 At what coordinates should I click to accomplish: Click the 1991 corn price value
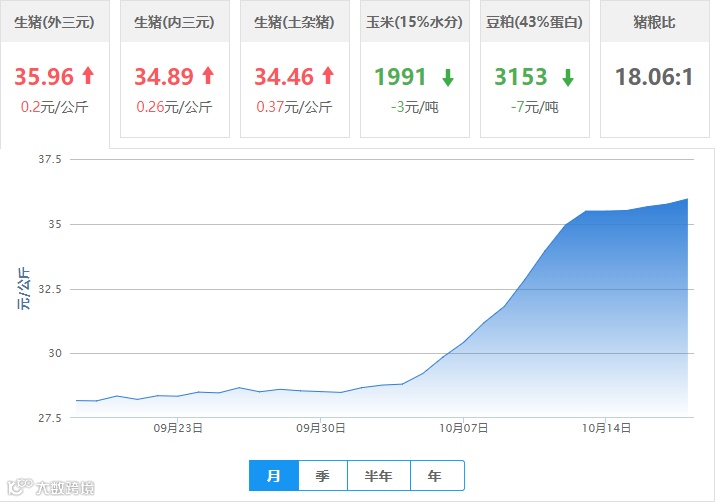point(400,77)
